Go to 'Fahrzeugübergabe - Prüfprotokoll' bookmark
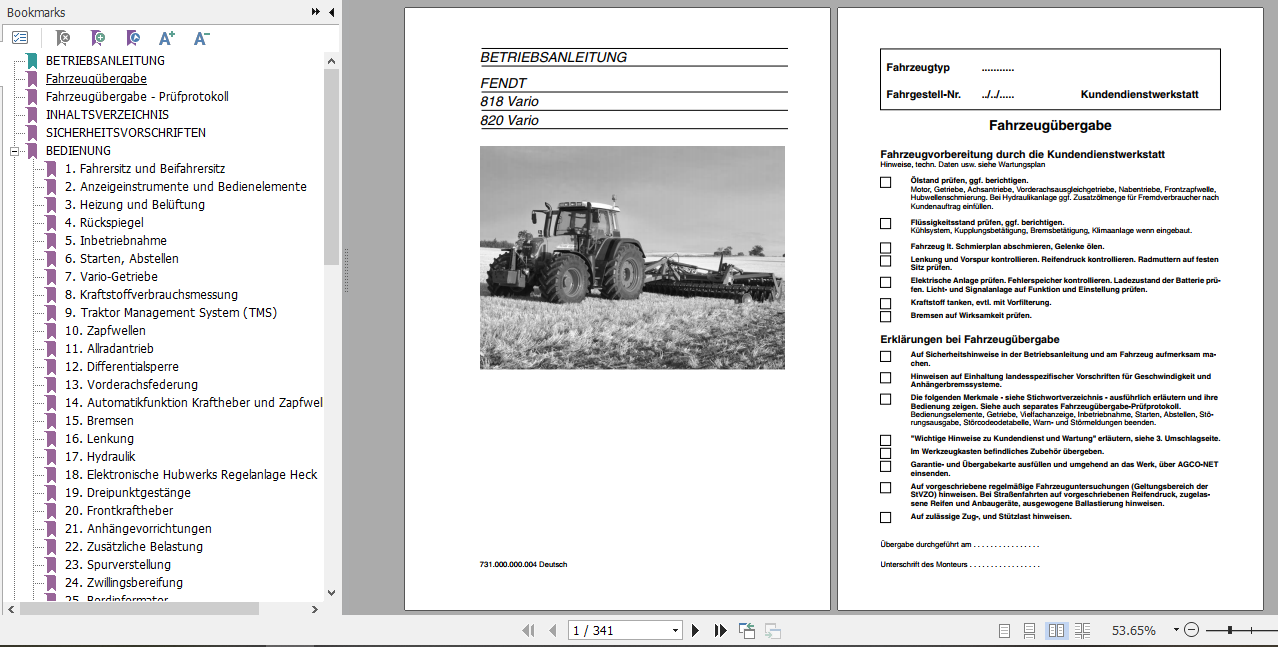This screenshot has height=647, width=1278. (137, 96)
